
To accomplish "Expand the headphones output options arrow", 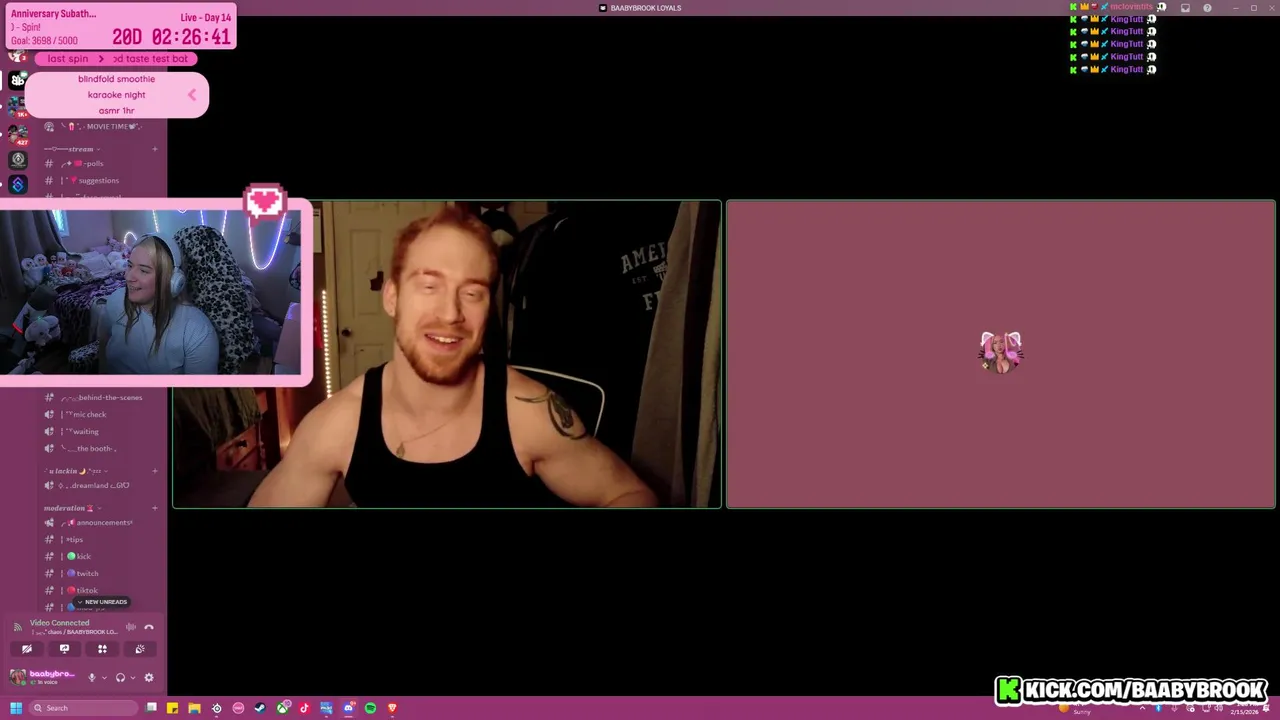I will click(x=132, y=678).
